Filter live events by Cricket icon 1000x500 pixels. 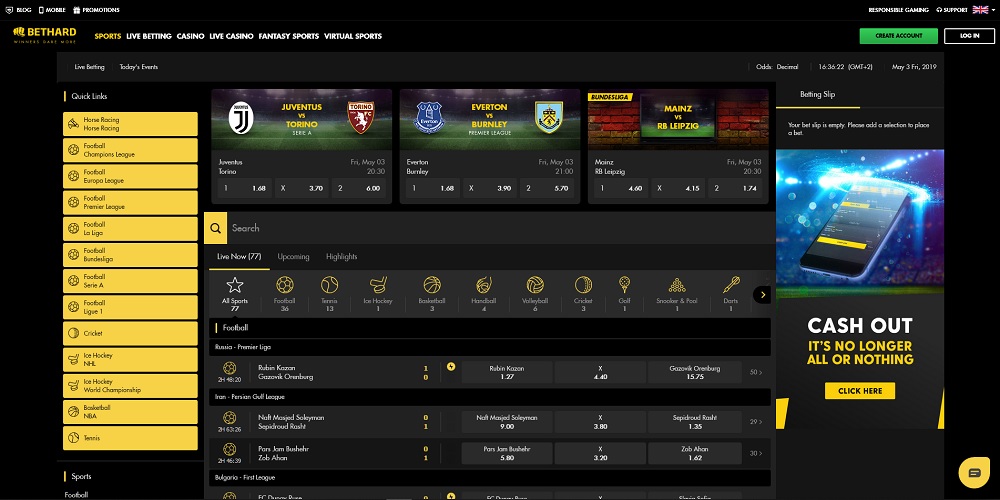click(583, 285)
